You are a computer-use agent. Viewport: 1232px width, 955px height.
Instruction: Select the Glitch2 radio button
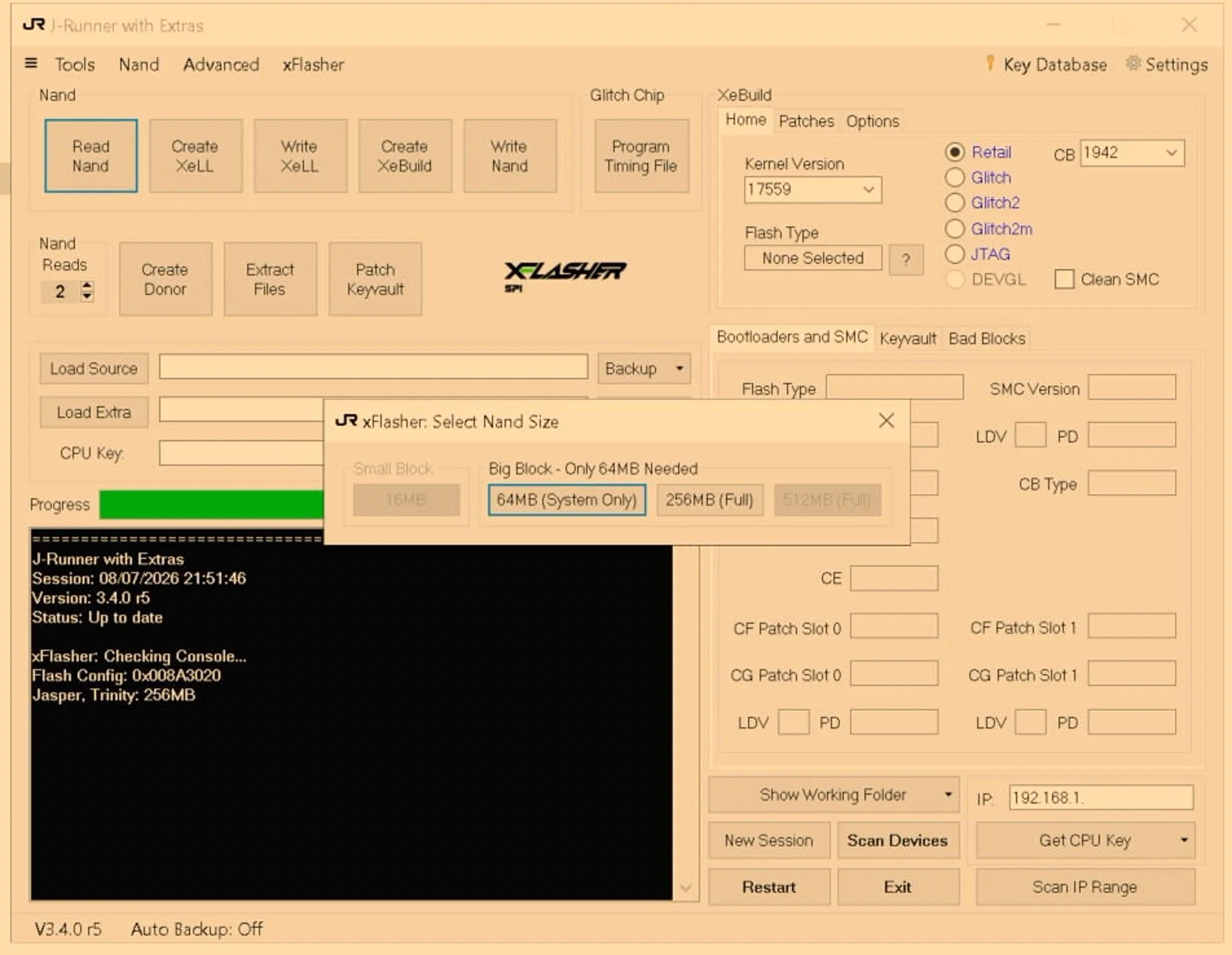[x=954, y=203]
